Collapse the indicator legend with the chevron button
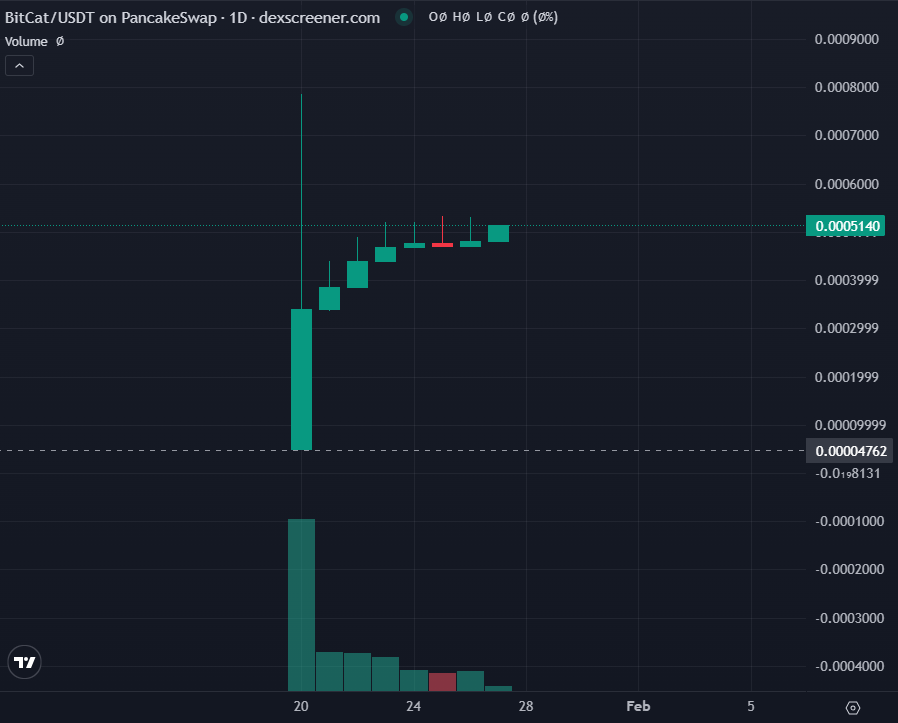 click(19, 66)
